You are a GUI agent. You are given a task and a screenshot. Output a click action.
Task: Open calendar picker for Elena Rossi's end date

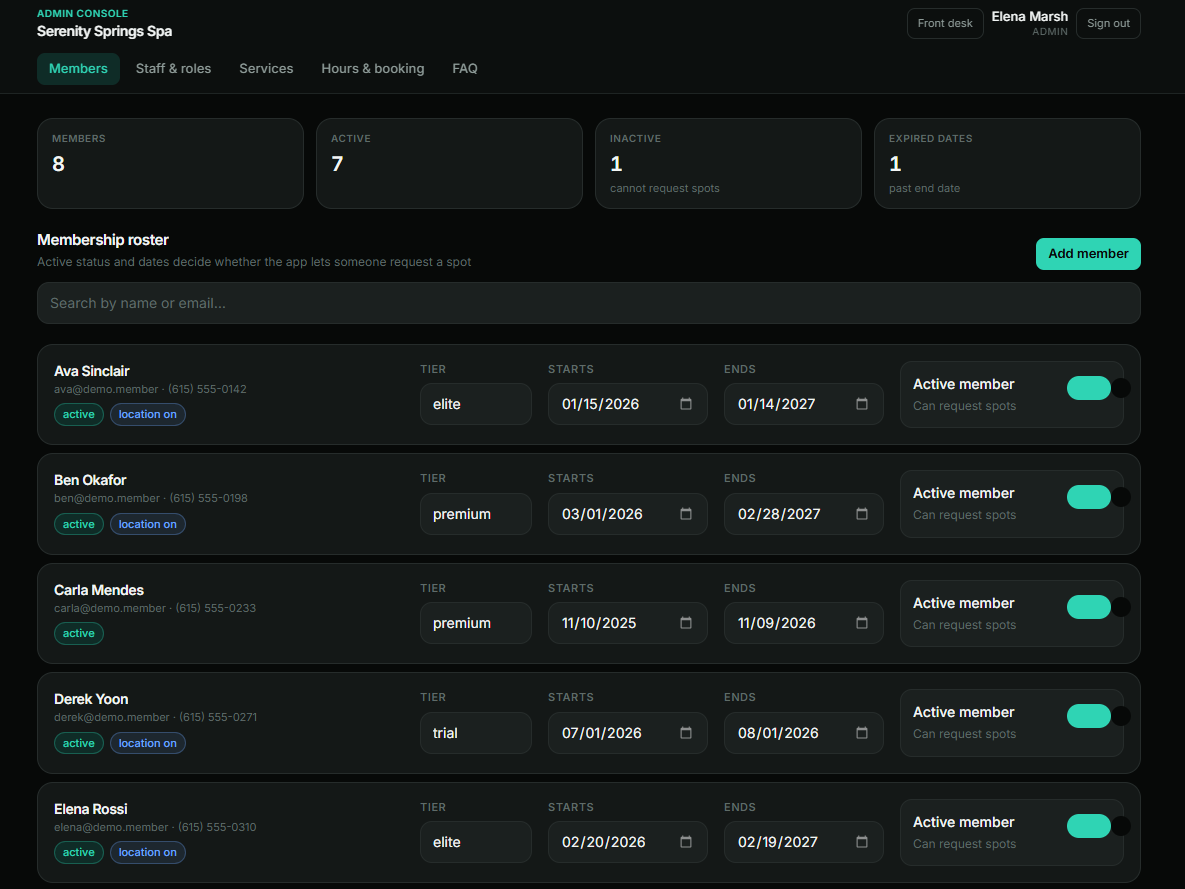point(862,841)
